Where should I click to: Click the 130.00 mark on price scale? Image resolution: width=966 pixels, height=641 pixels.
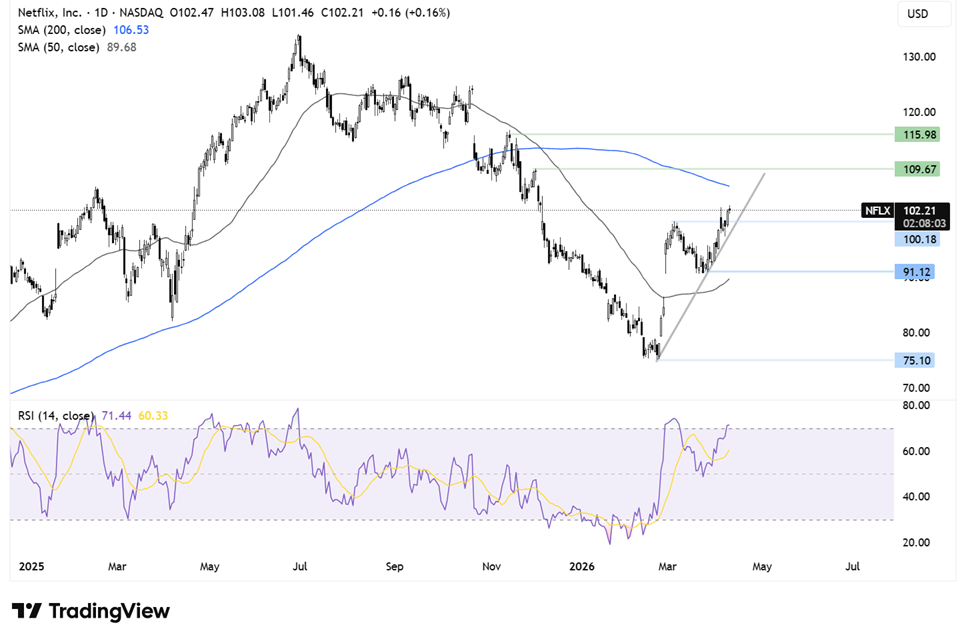point(917,57)
